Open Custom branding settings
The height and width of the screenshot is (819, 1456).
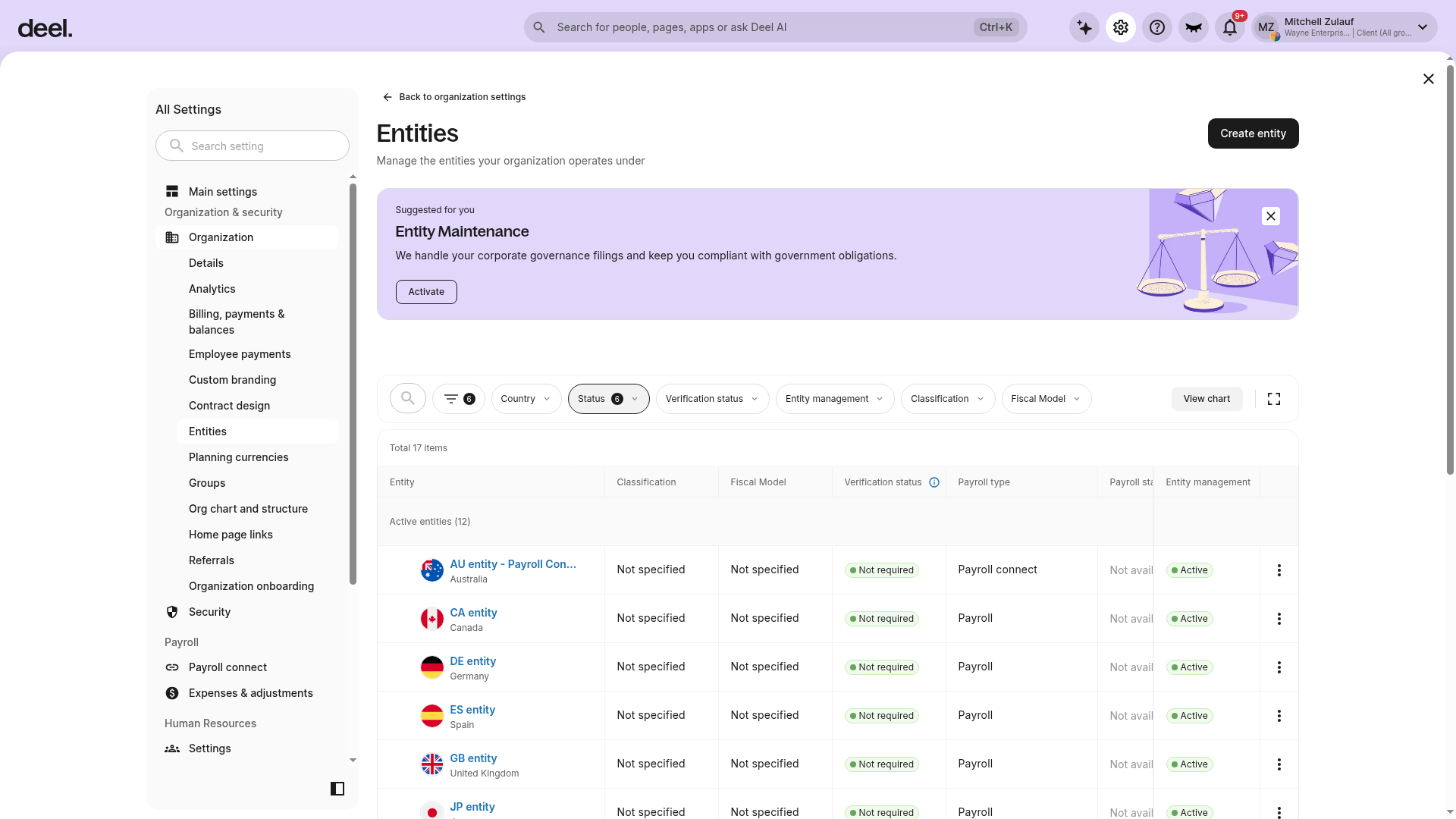(232, 380)
